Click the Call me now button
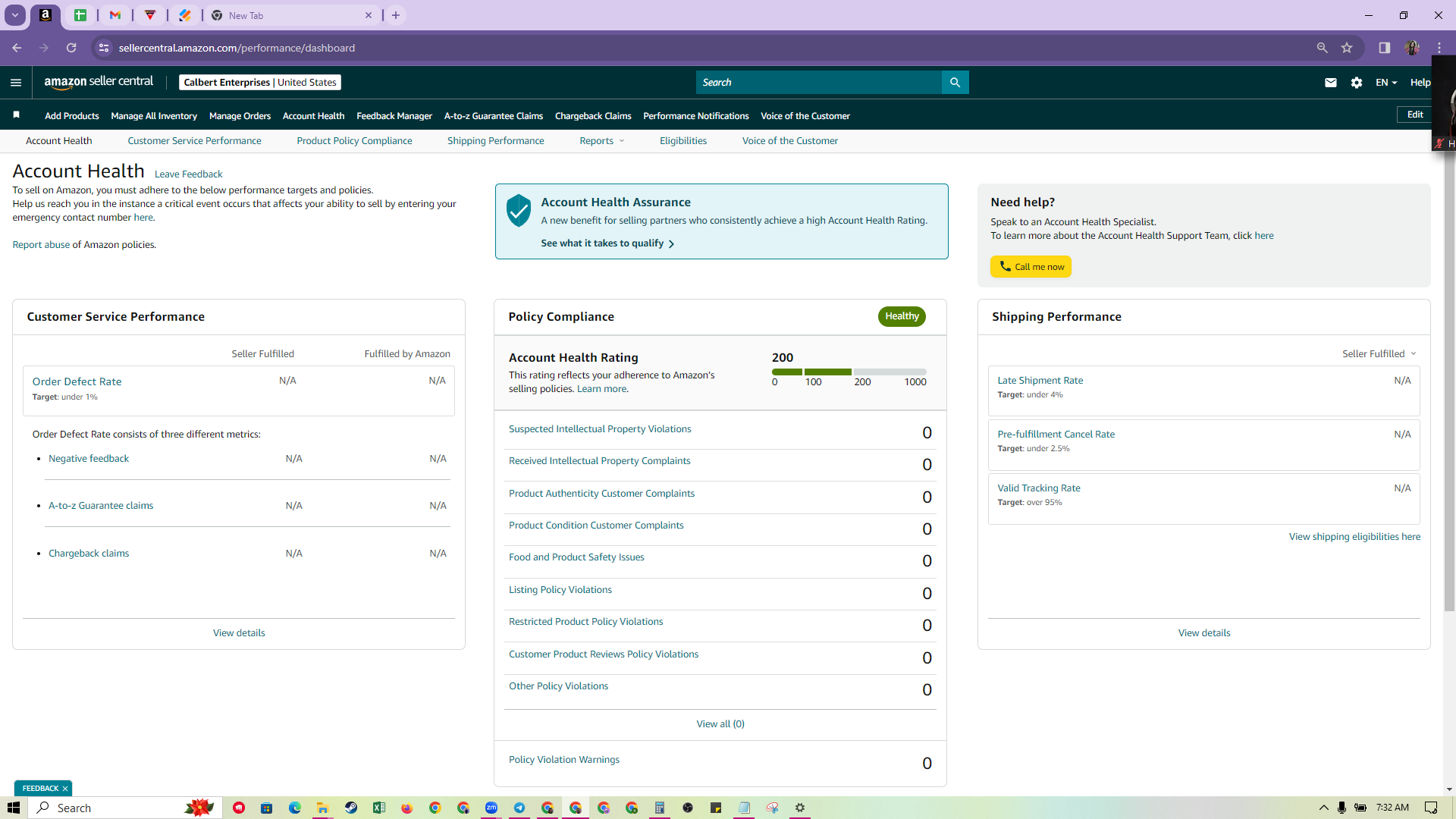 [x=1031, y=267]
